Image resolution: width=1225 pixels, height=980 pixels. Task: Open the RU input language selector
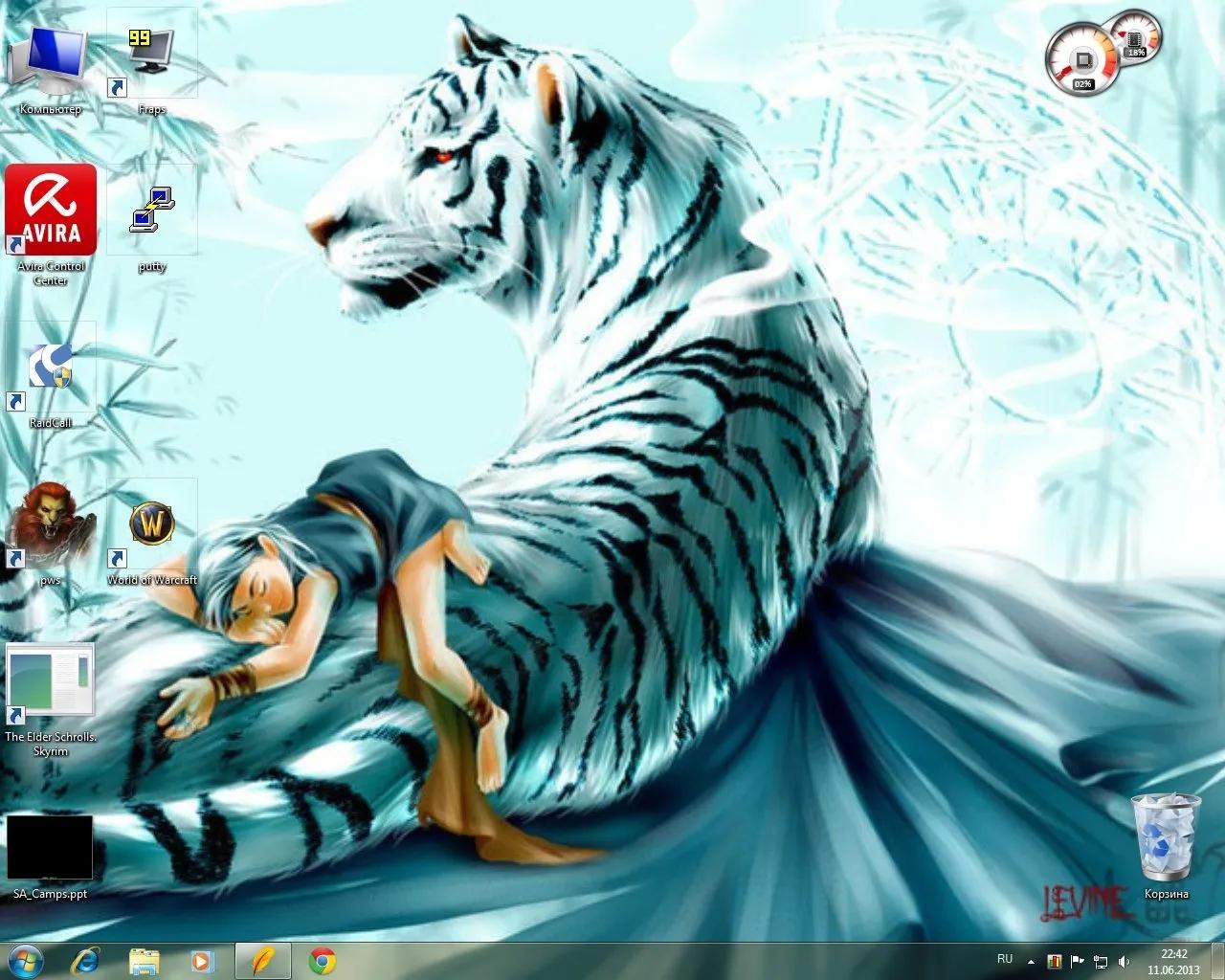[1005, 959]
